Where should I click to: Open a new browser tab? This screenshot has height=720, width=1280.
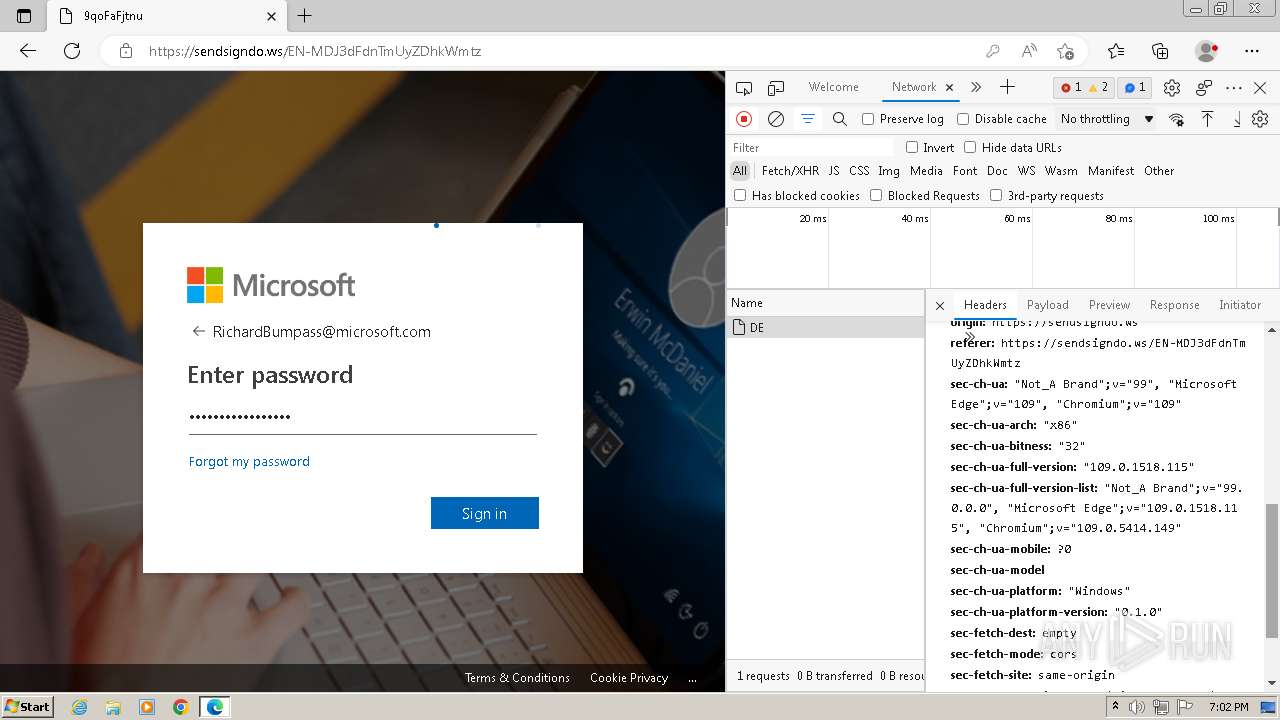(x=305, y=16)
